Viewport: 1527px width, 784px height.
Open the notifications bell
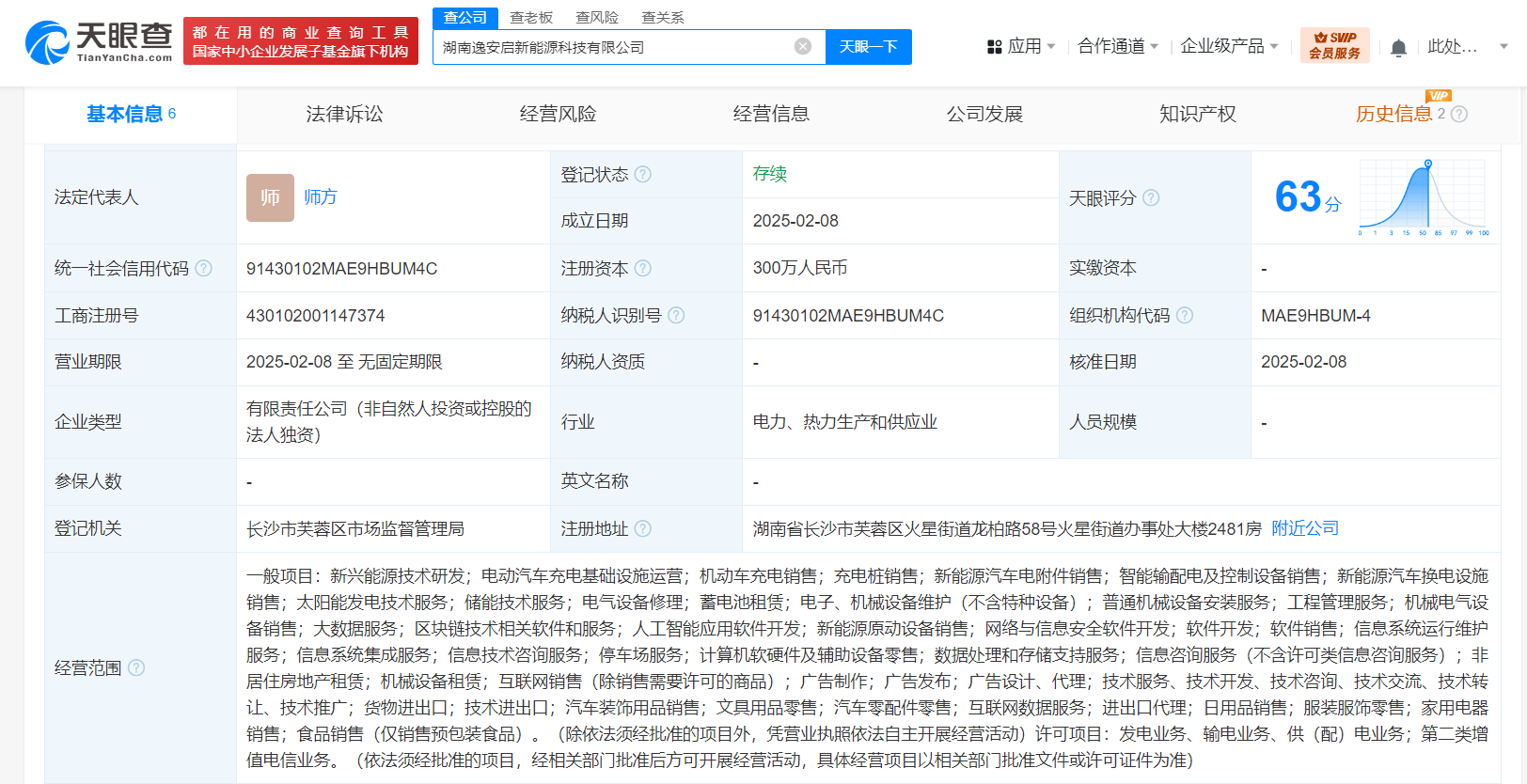pyautogui.click(x=1398, y=48)
